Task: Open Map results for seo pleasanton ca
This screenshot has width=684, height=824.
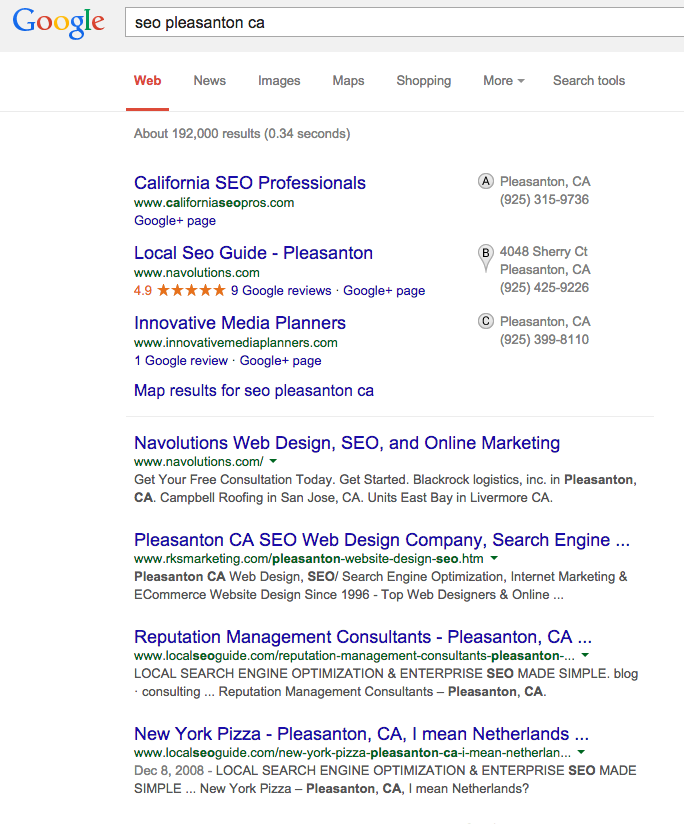Action: coord(254,390)
